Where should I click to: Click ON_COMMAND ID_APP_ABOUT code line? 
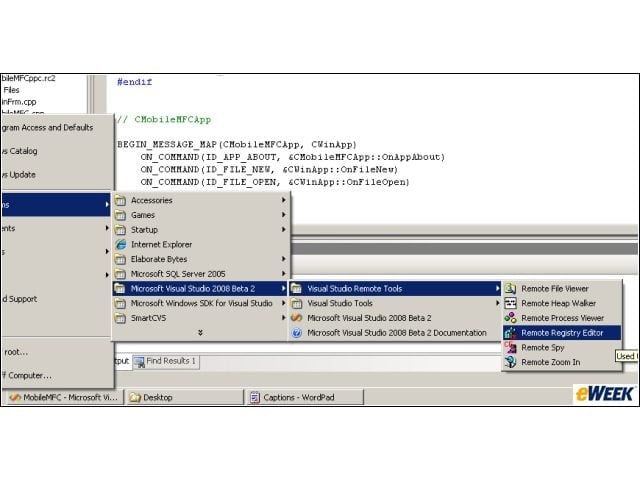(x=293, y=157)
